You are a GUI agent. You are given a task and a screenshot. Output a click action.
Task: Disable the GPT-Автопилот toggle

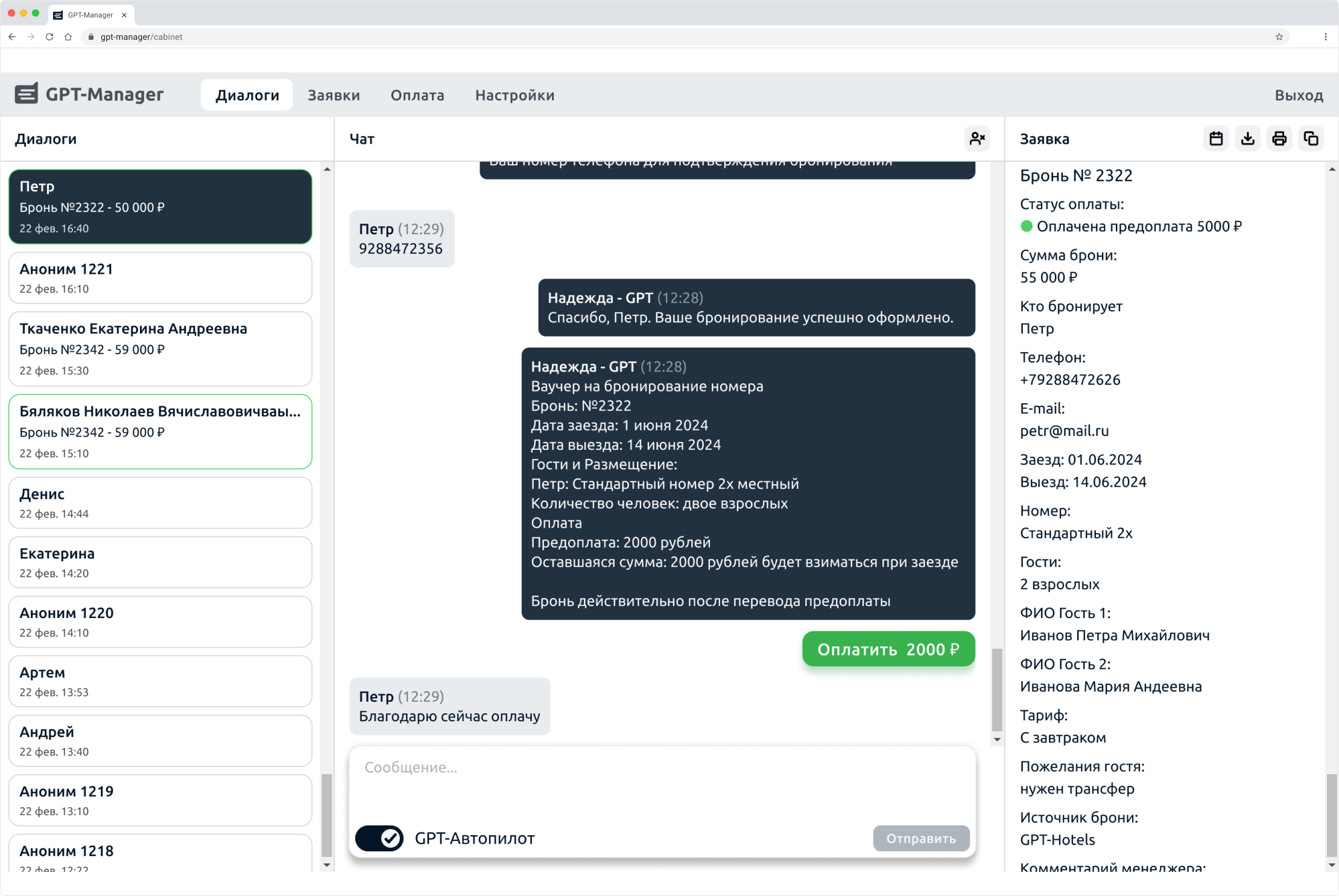379,838
